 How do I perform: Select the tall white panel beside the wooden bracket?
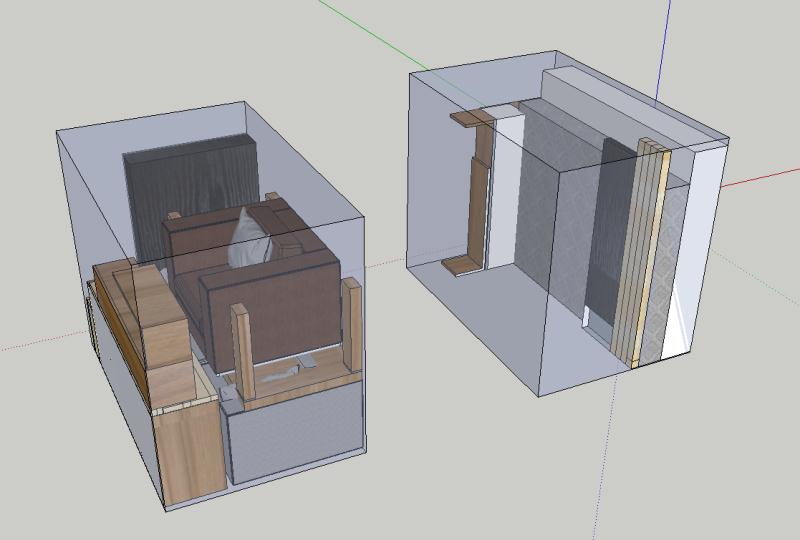(x=505, y=189)
